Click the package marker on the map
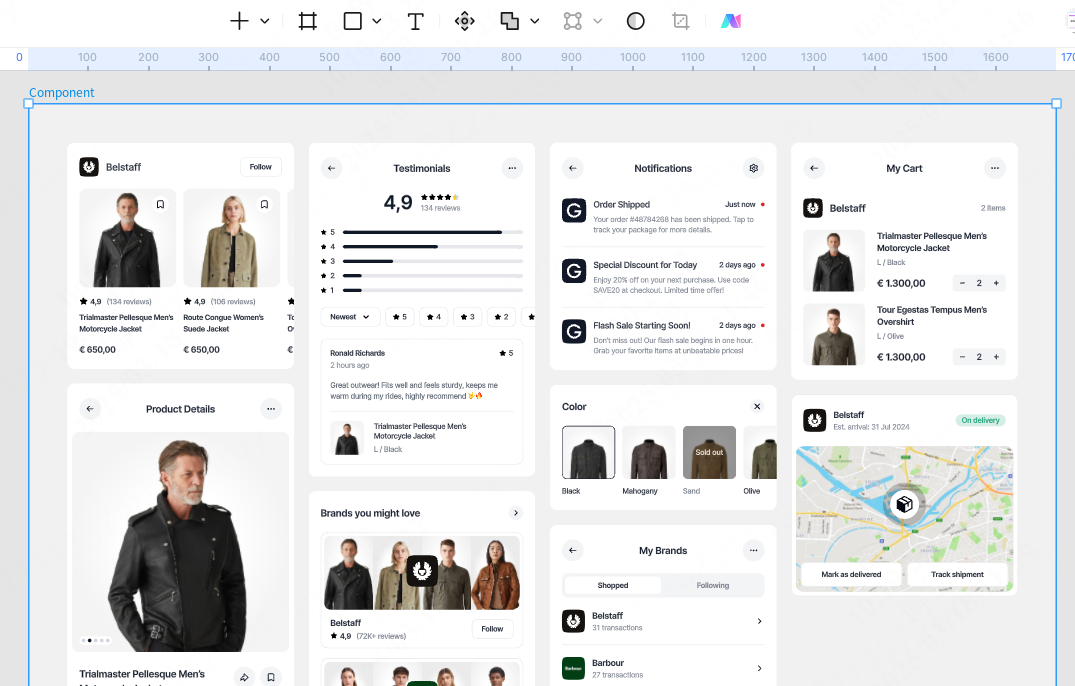The image size is (1075, 686). coord(904,504)
